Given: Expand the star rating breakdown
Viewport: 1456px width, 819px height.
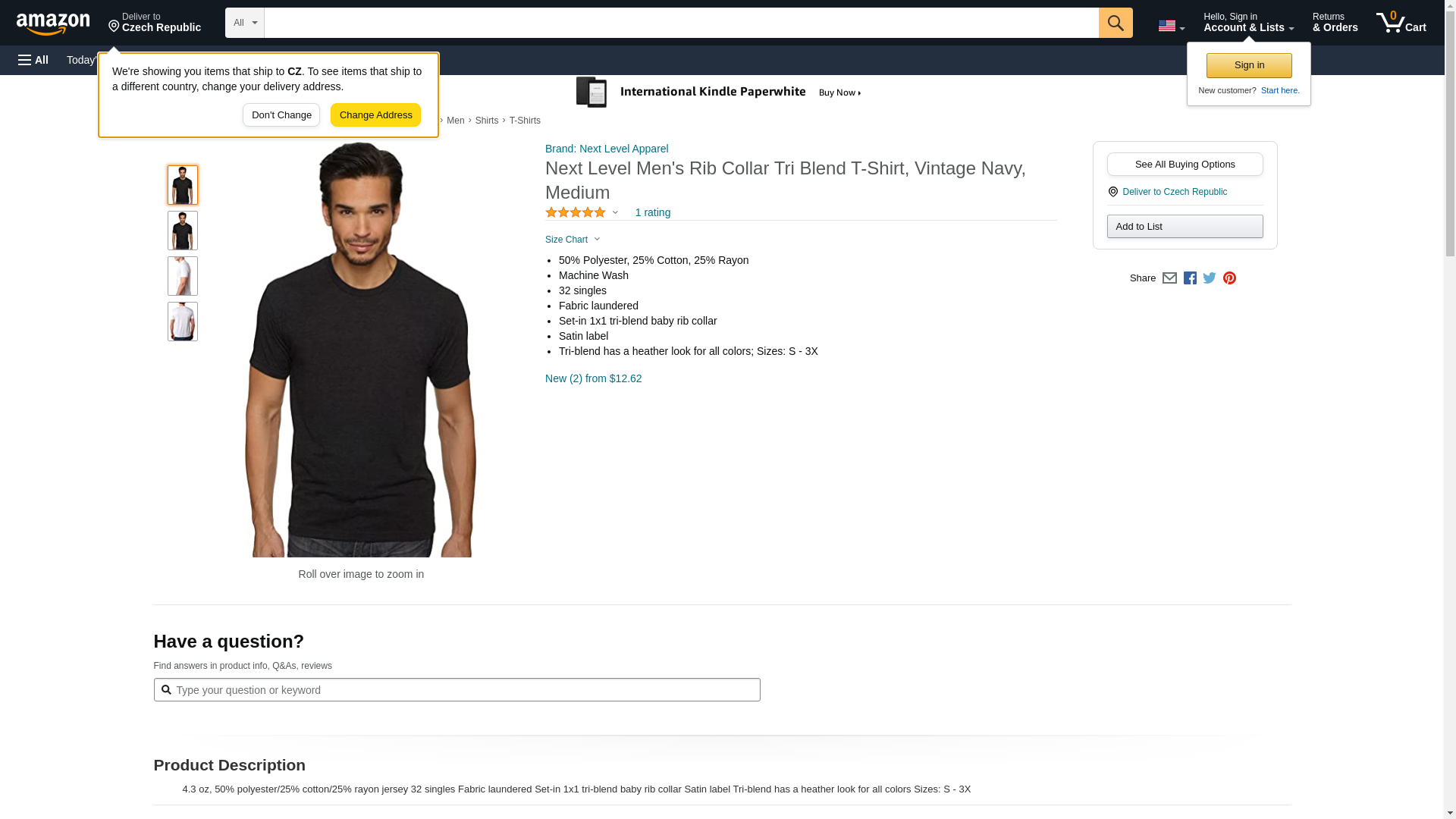Looking at the screenshot, I should click(582, 212).
